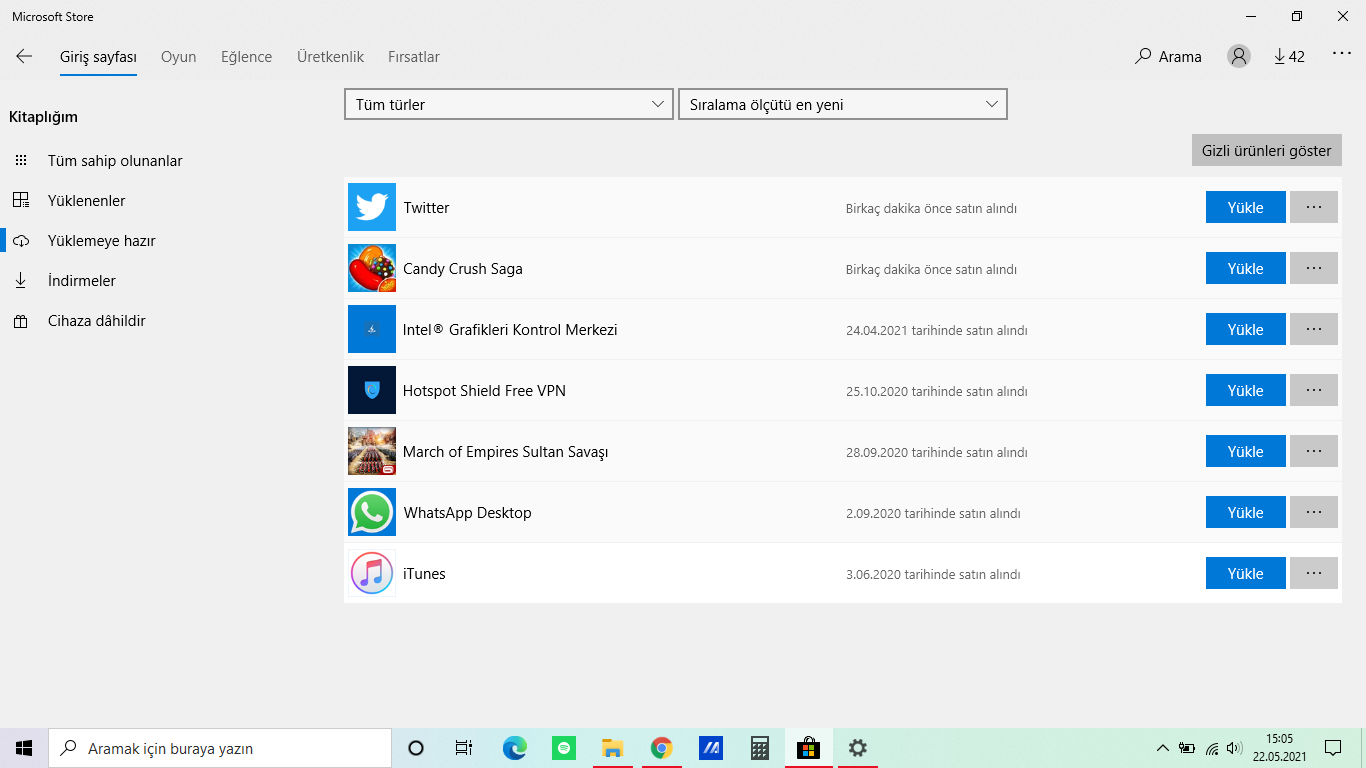This screenshot has width=1366, height=768.
Task: Click the taskbar search box
Action: (220, 748)
